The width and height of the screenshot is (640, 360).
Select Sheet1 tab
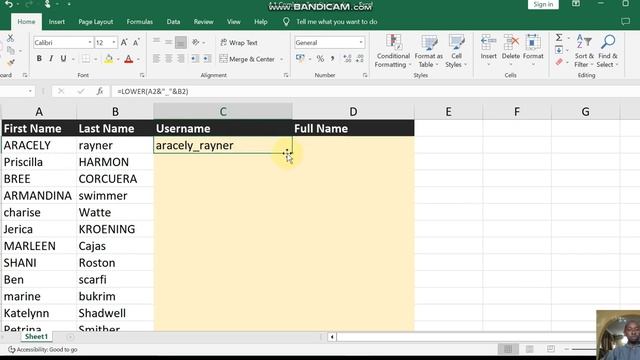36,337
